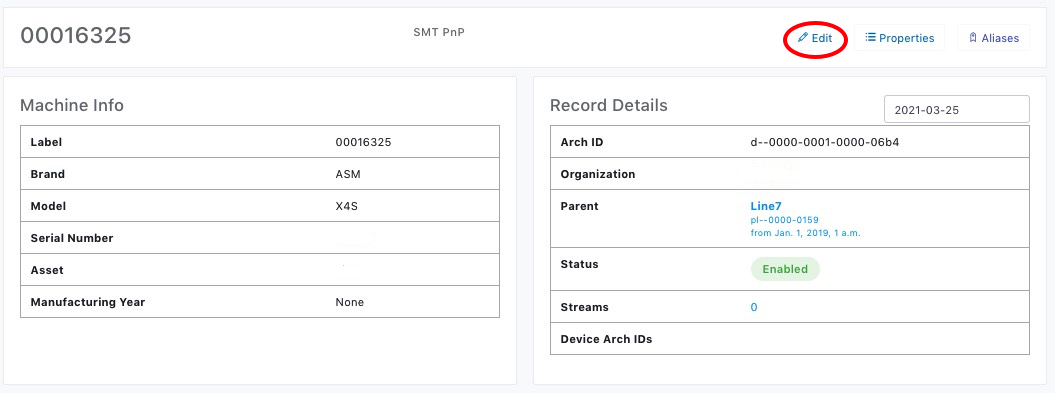Image resolution: width=1055 pixels, height=393 pixels.
Task: Click the Streams count link 0
Action: [754, 308]
